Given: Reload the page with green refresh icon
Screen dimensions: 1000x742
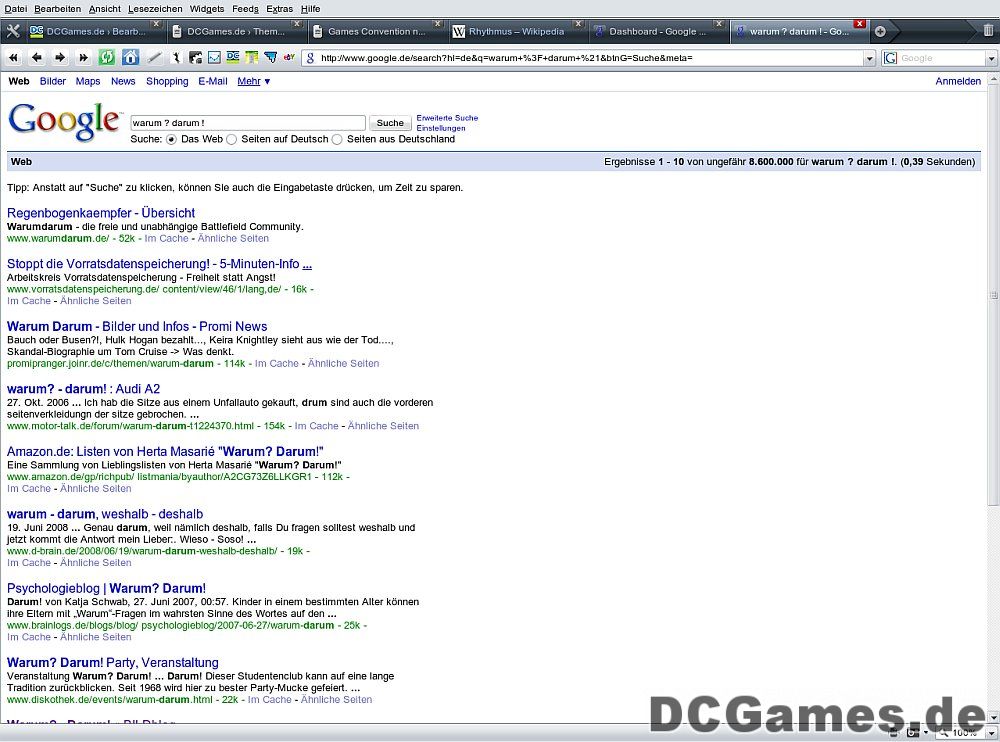Looking at the screenshot, I should coord(107,58).
